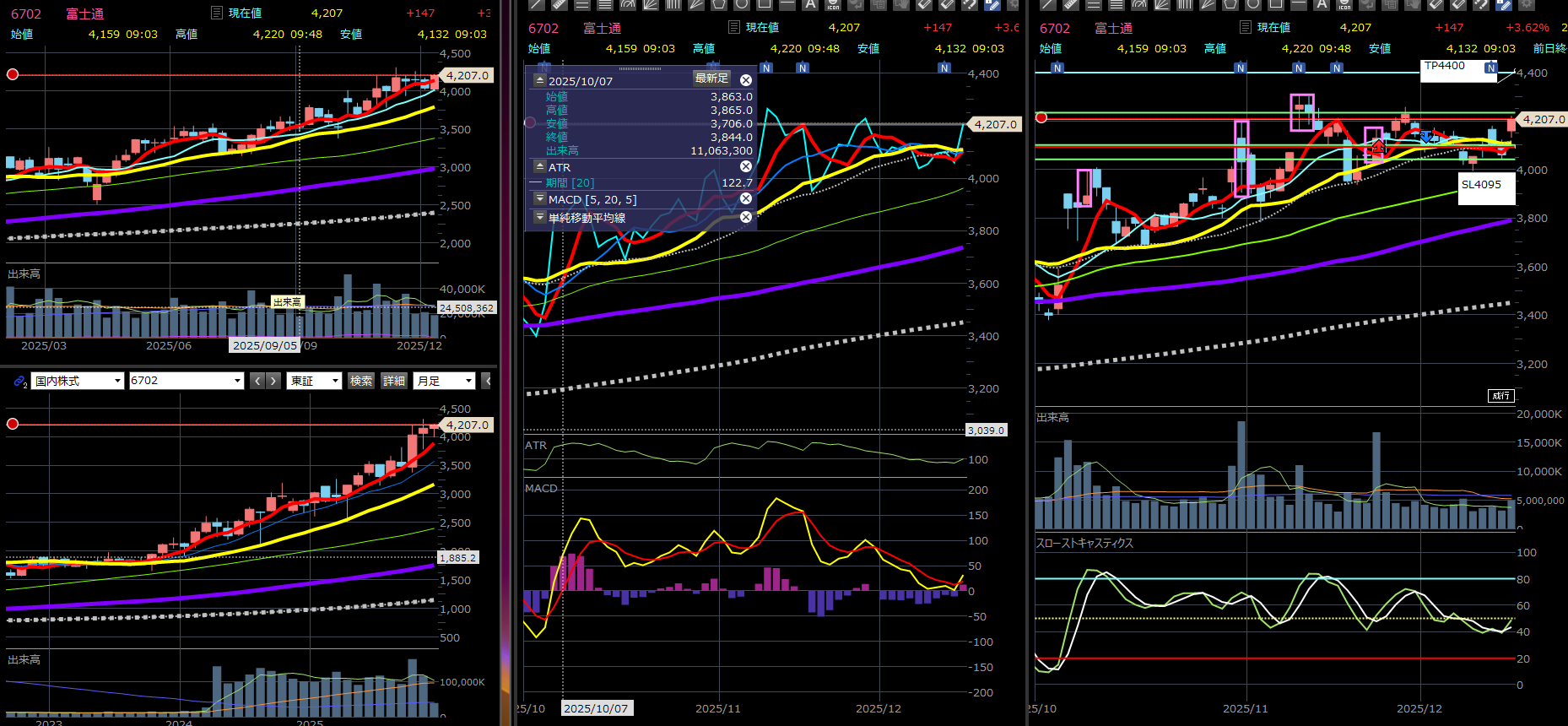
Task: Close the 2025/10/07 price data panel
Action: tap(746, 80)
